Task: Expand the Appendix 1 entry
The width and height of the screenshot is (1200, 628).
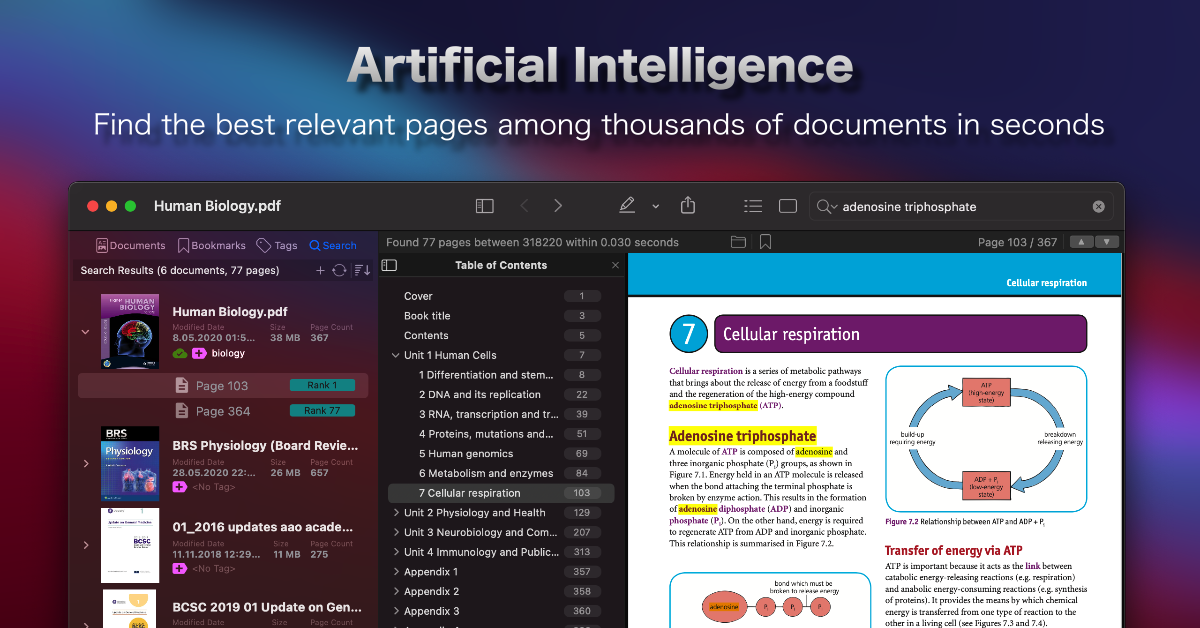Action: coord(396,572)
